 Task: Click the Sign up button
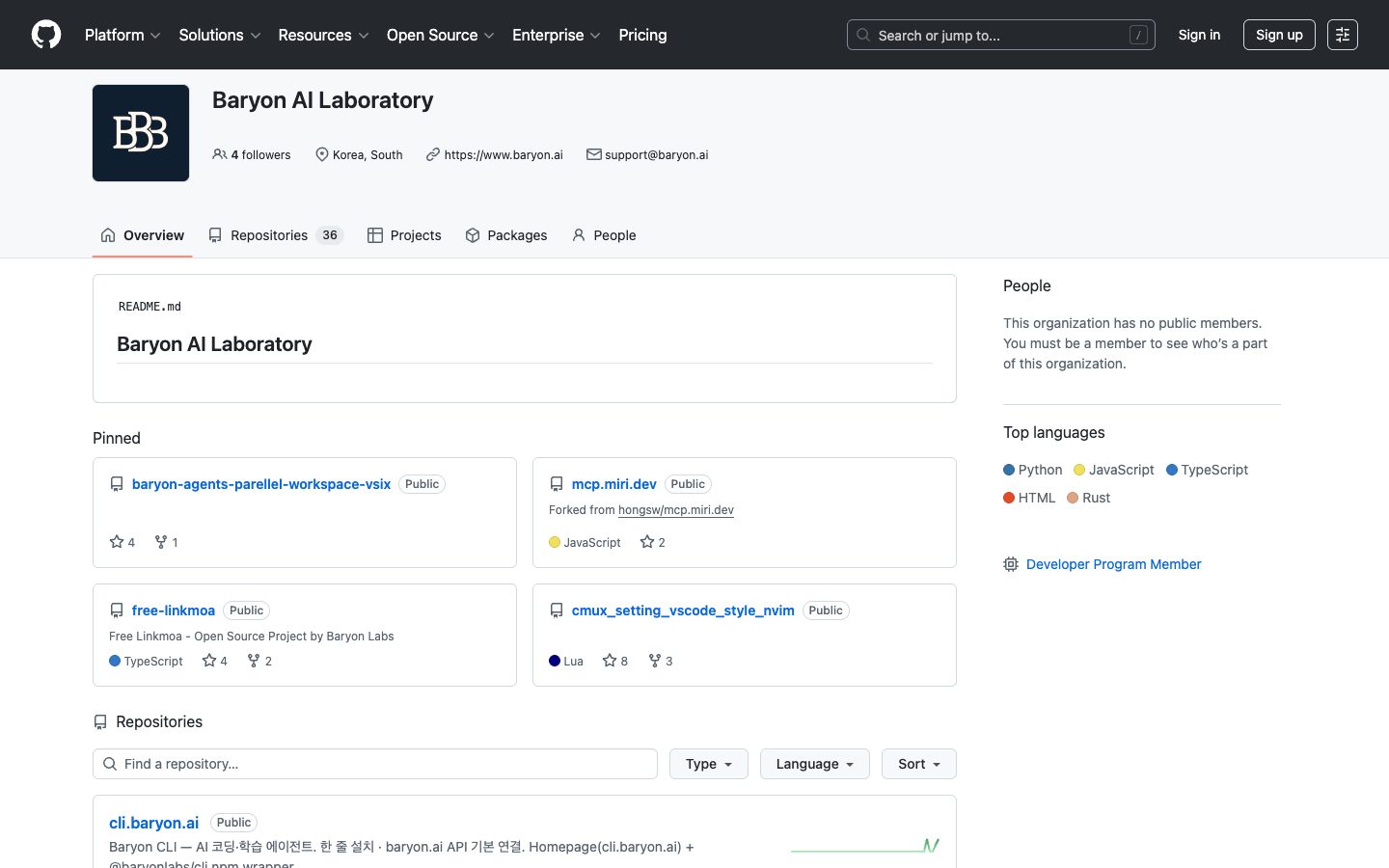tap(1279, 35)
